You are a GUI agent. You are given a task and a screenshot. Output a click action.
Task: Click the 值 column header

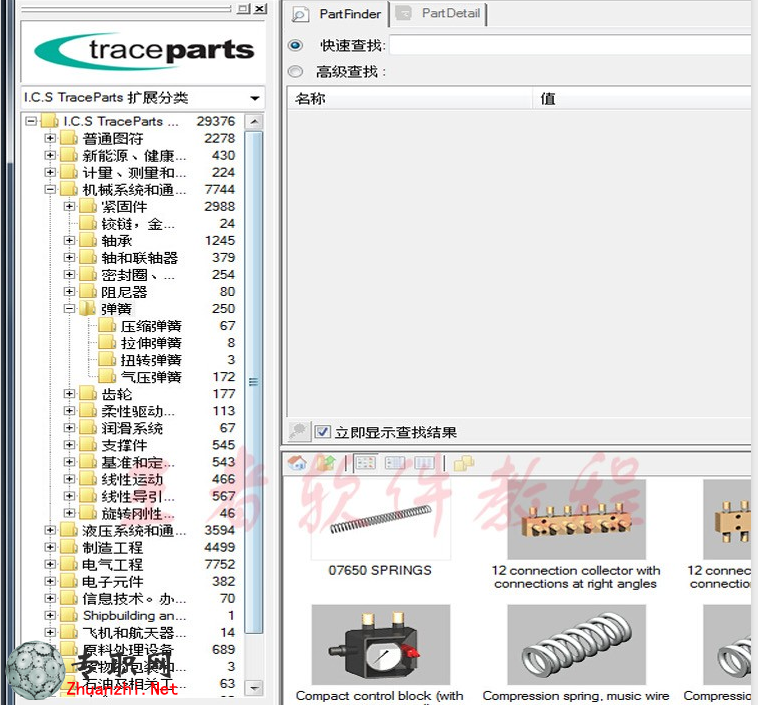coord(643,99)
